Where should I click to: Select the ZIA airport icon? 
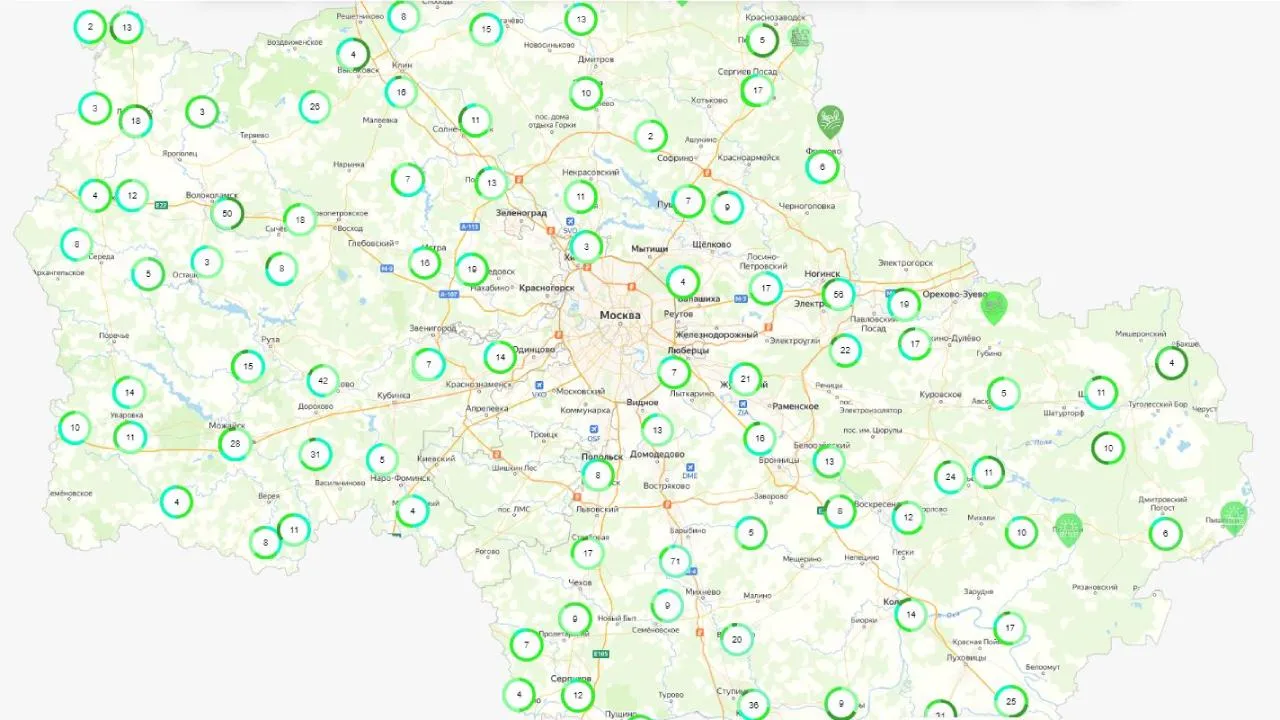743,405
